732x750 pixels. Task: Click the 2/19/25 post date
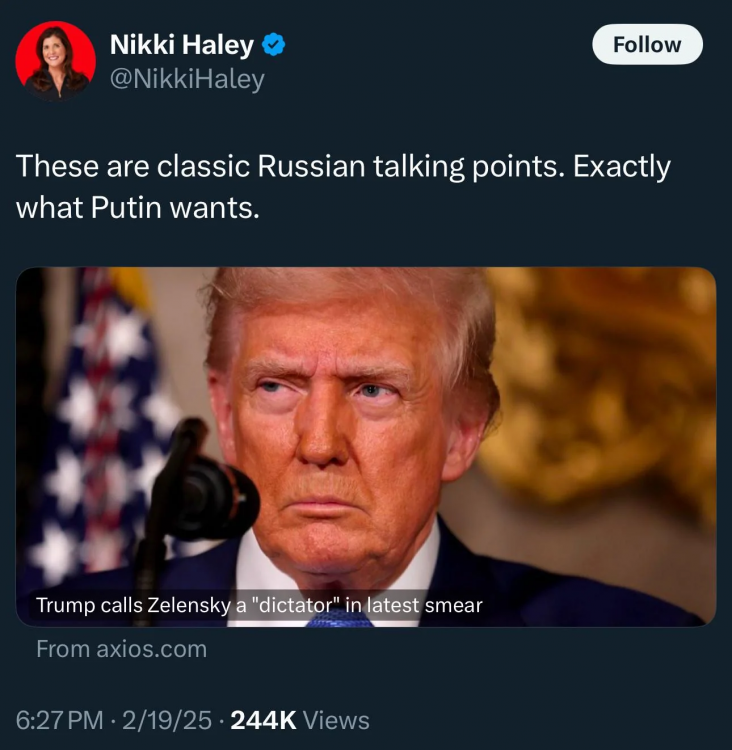coord(167,720)
